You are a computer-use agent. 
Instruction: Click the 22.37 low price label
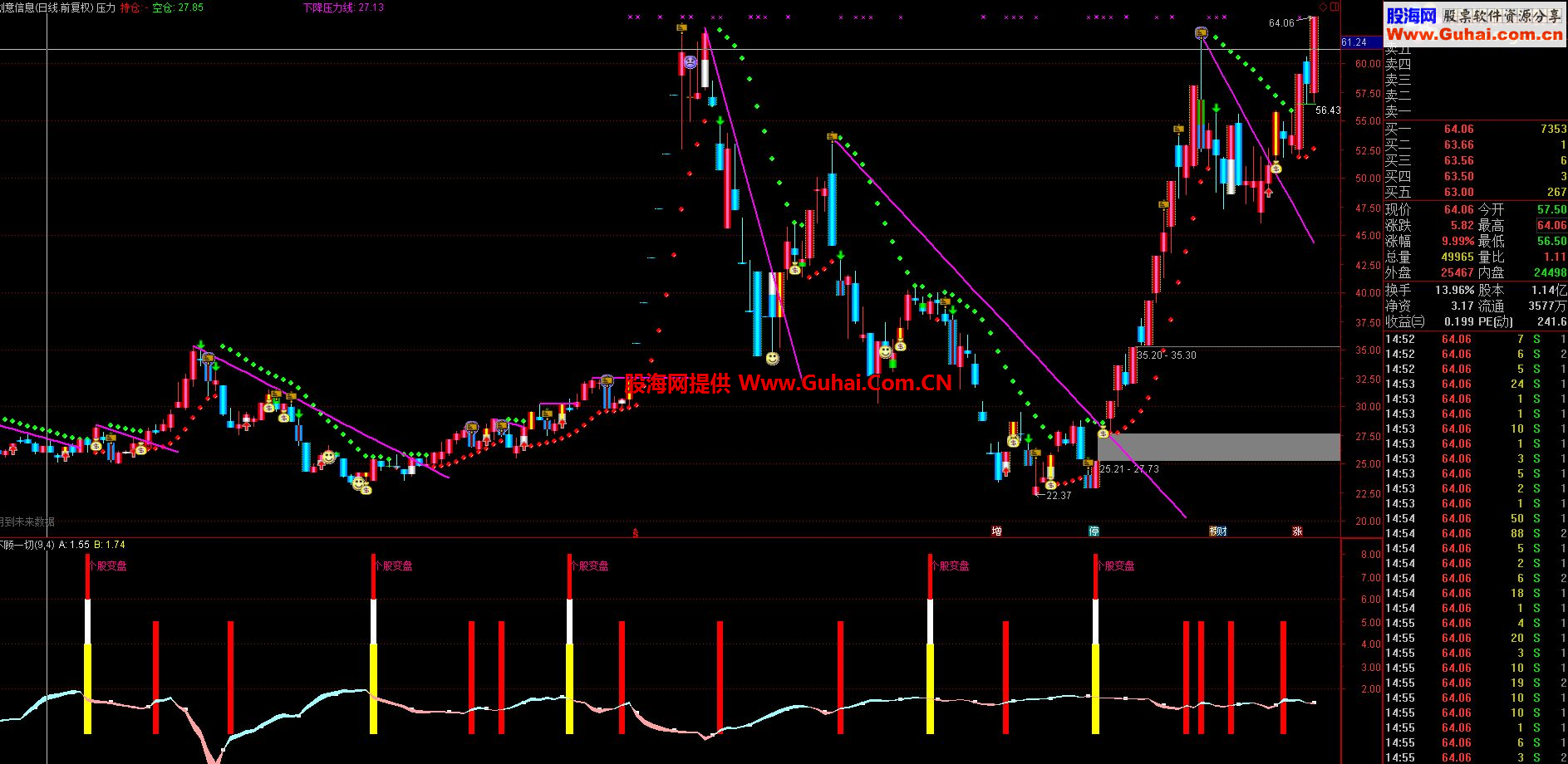pyautogui.click(x=1059, y=496)
